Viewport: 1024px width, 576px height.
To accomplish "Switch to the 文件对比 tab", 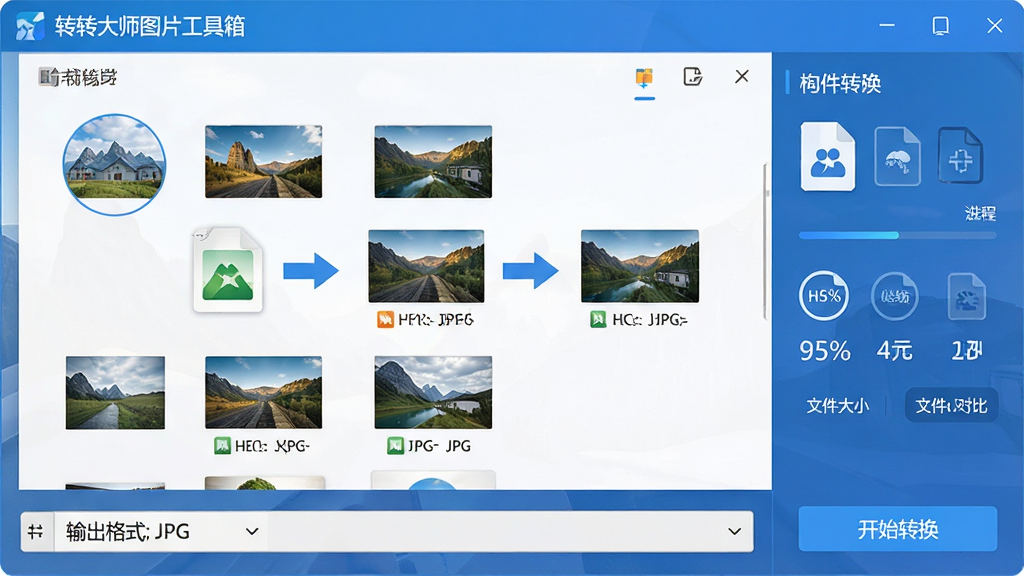I will click(x=951, y=406).
